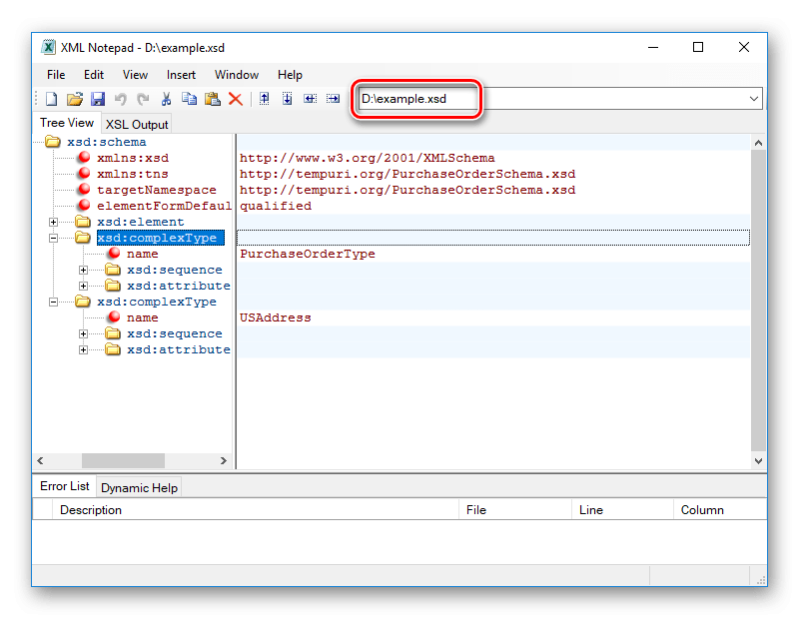Click the PurchaseOrderType value

pos(308,254)
